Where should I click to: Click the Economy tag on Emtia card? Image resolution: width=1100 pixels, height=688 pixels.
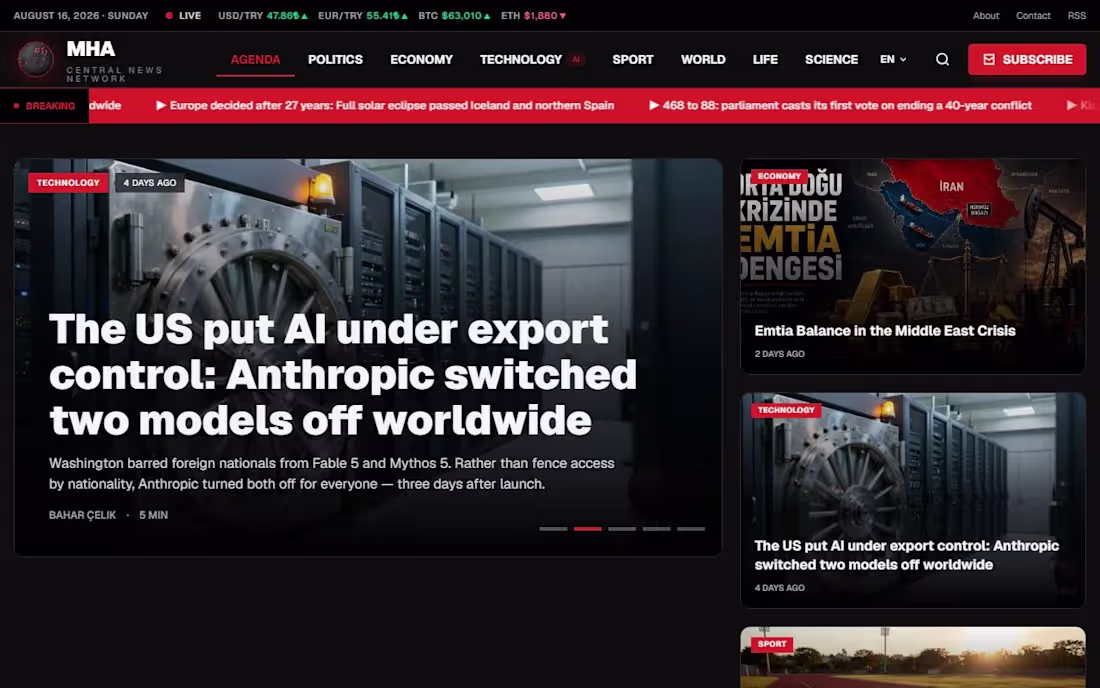[779, 176]
